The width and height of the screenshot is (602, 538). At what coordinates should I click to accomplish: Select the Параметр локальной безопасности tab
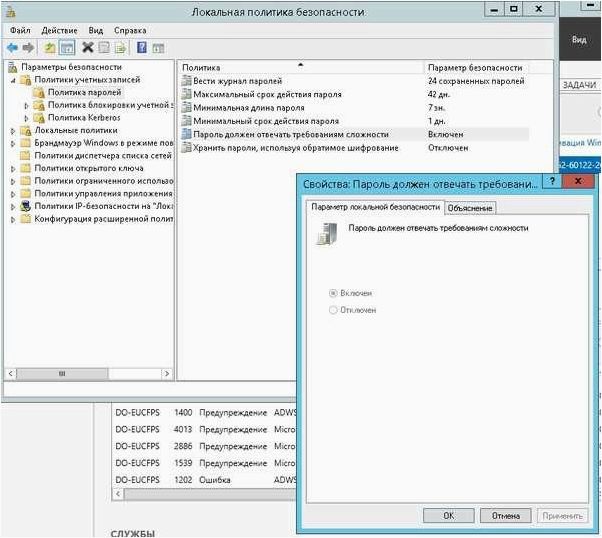[x=375, y=207]
